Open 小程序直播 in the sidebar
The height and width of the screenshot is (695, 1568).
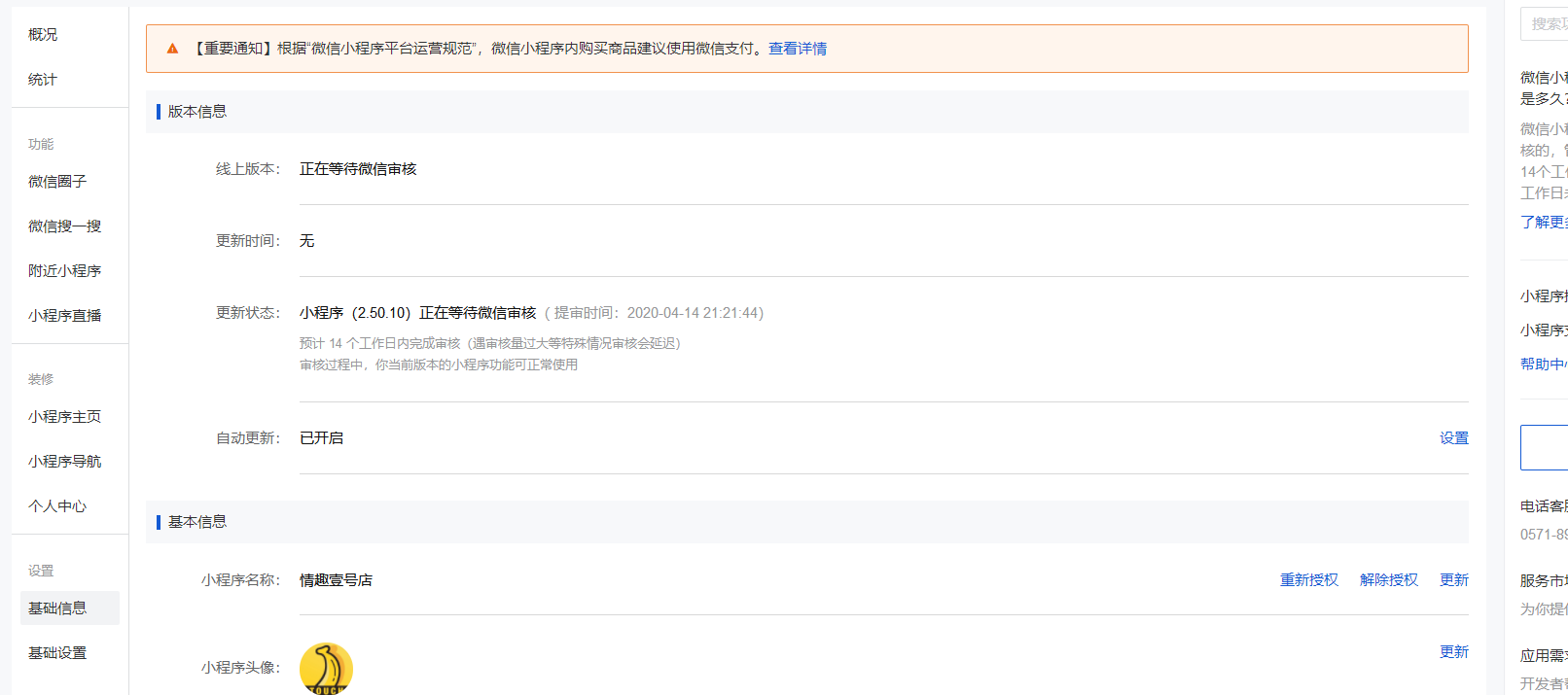tap(64, 316)
